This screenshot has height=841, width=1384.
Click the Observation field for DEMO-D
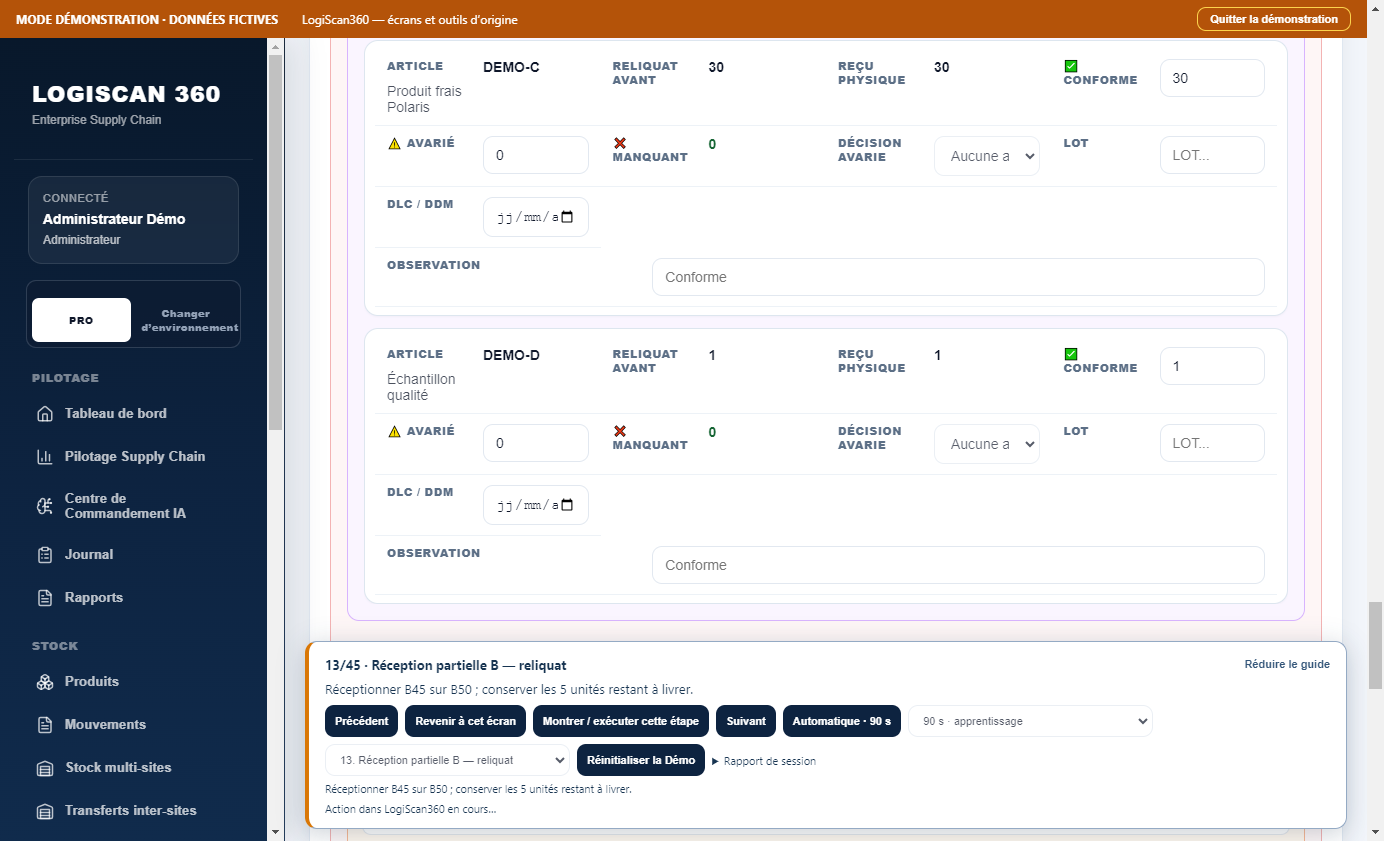(x=958, y=565)
